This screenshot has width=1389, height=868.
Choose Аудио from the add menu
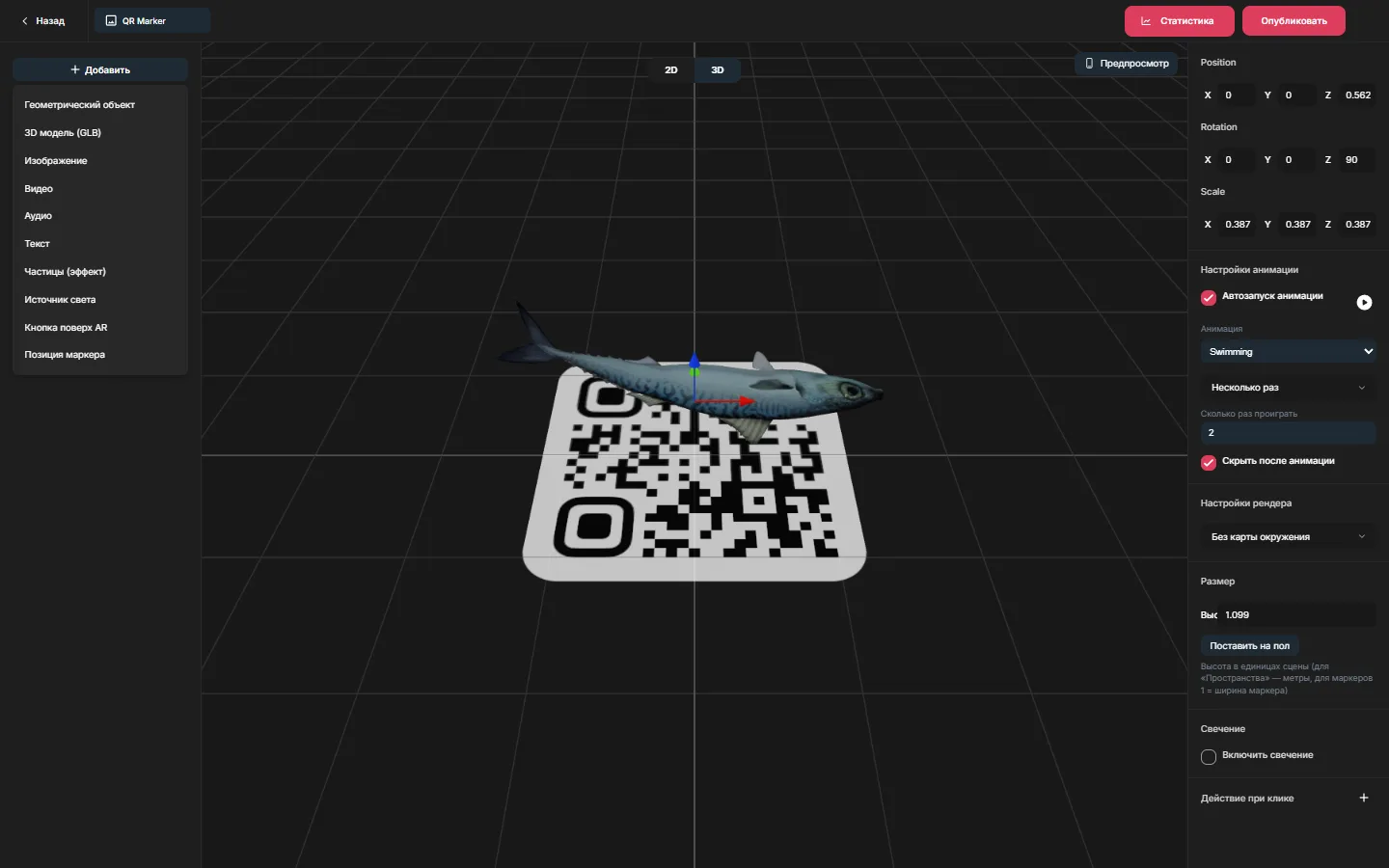pos(100,216)
